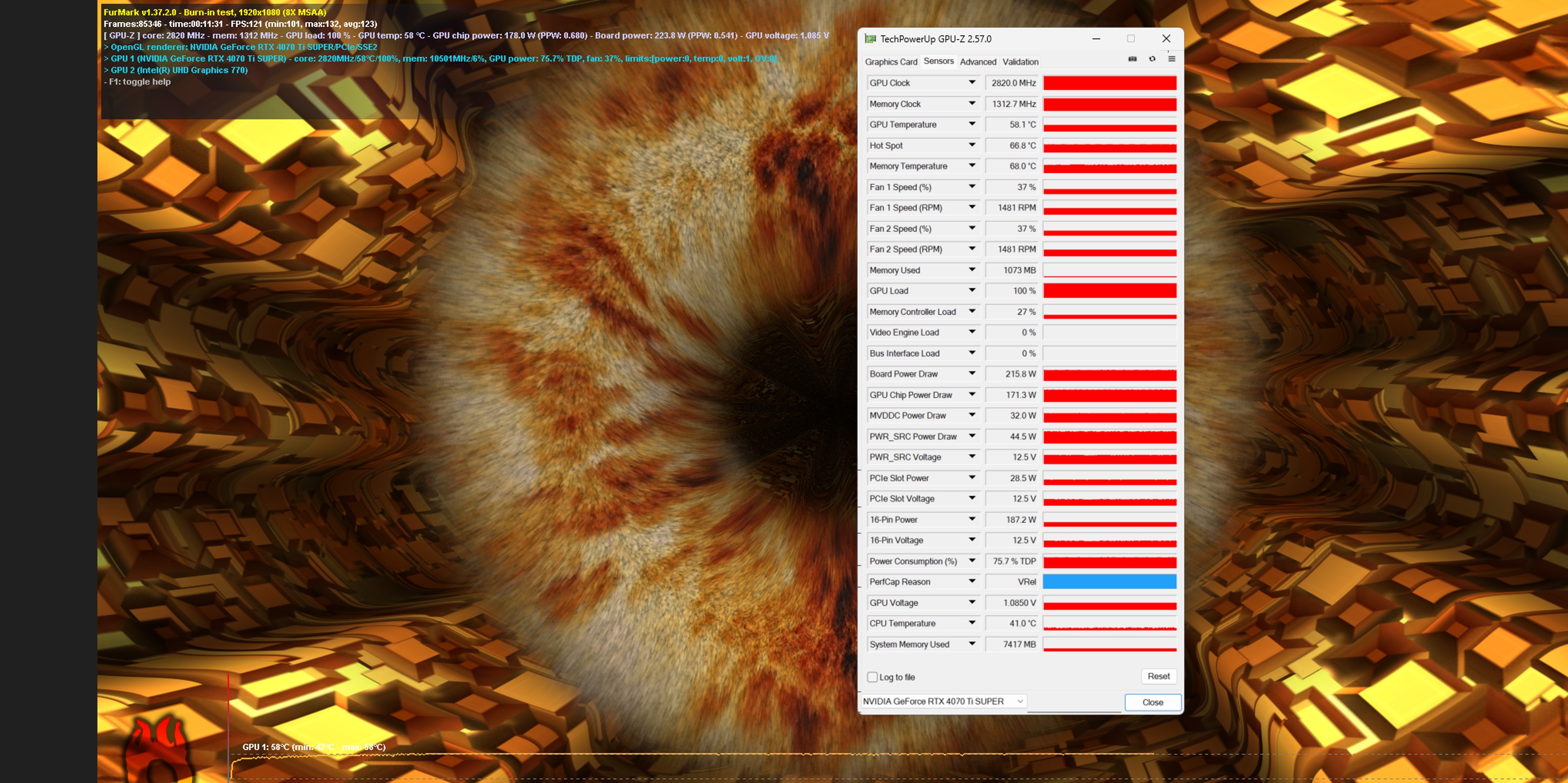The width and height of the screenshot is (1568, 783).
Task: Minimize the GPU-Z window
Action: (1095, 38)
